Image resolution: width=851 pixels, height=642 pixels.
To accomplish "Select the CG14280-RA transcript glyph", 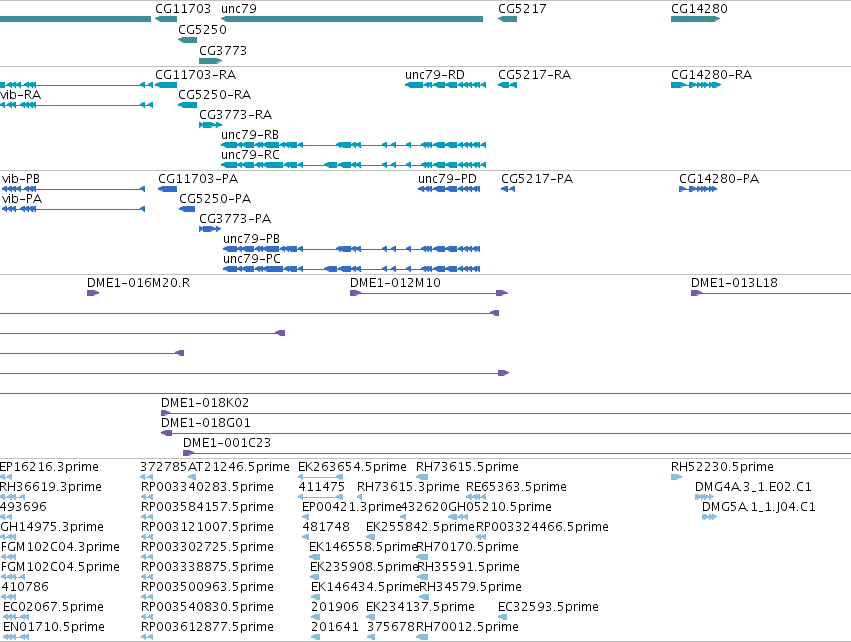I will tap(696, 85).
